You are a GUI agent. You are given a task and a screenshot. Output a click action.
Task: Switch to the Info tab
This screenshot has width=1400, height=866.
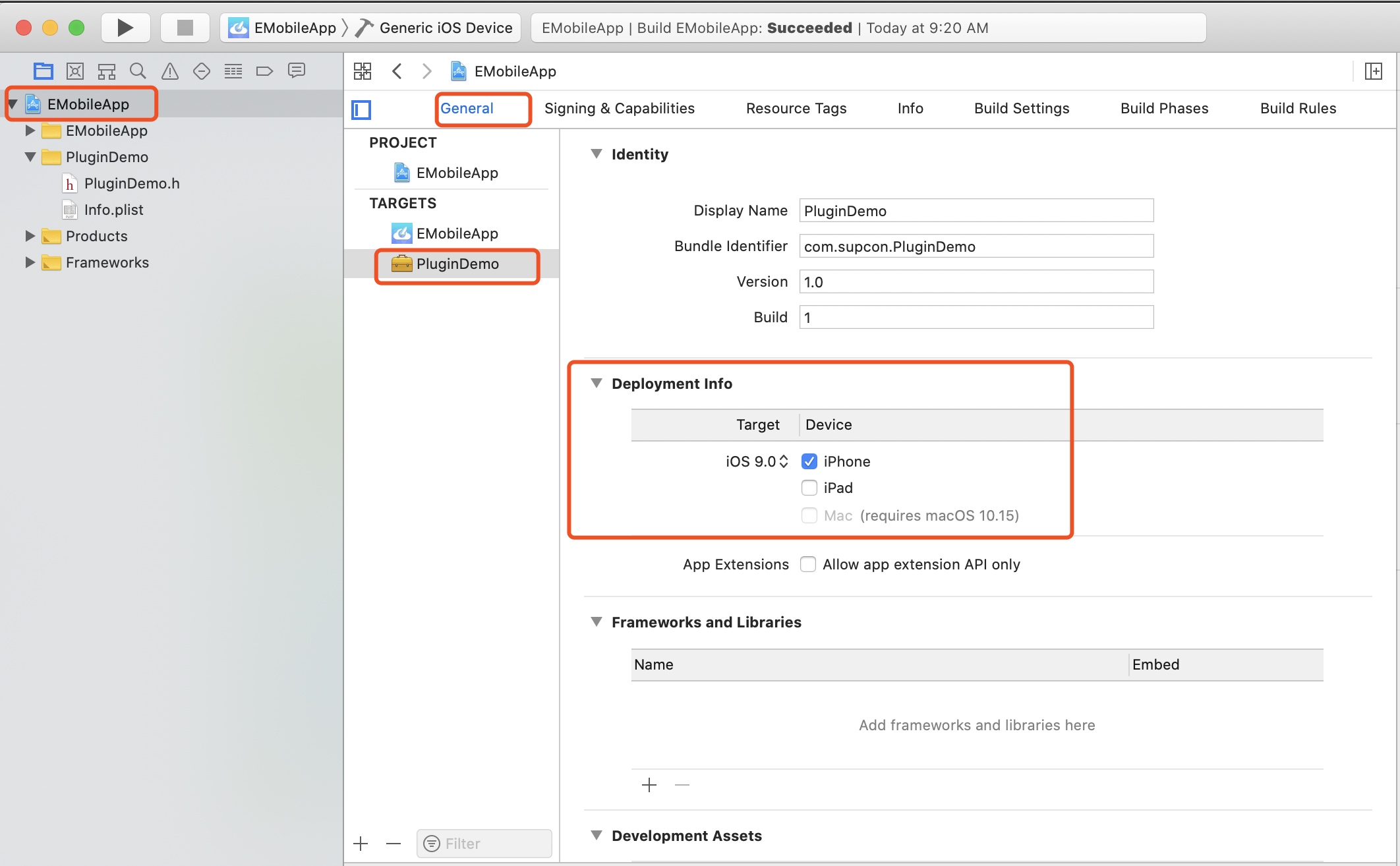910,109
